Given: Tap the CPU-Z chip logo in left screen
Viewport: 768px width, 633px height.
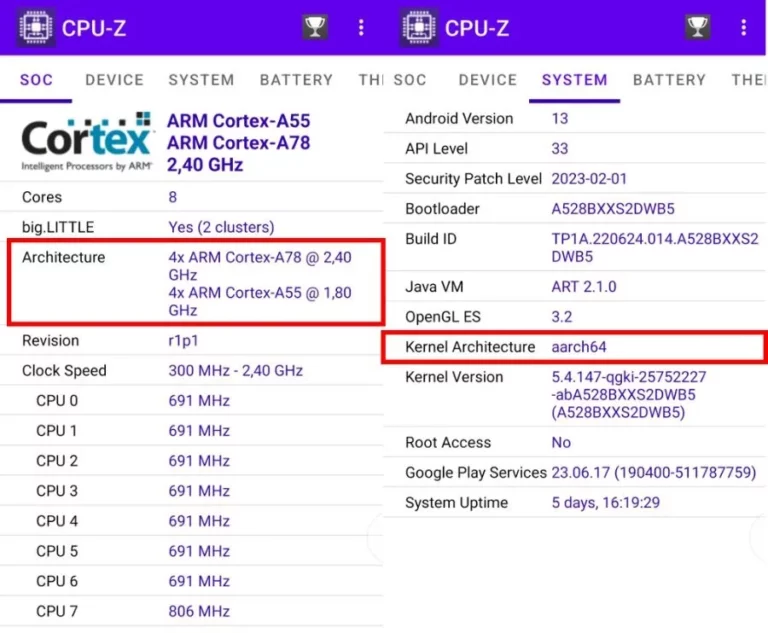Looking at the screenshot, I should point(36,27).
